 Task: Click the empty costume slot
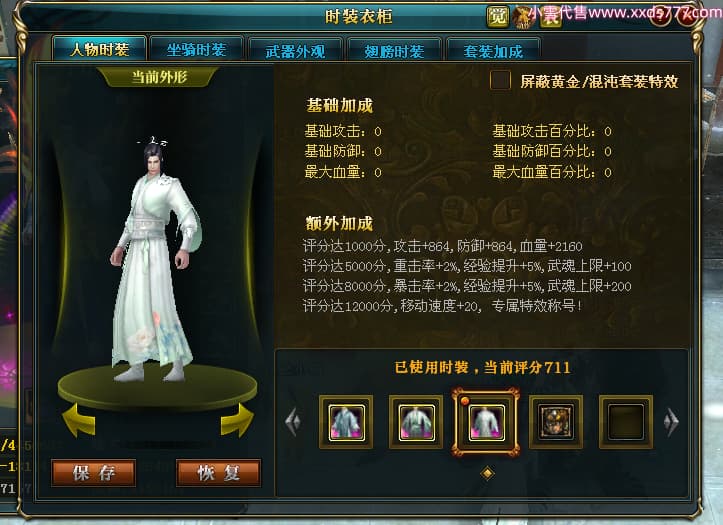(626, 422)
